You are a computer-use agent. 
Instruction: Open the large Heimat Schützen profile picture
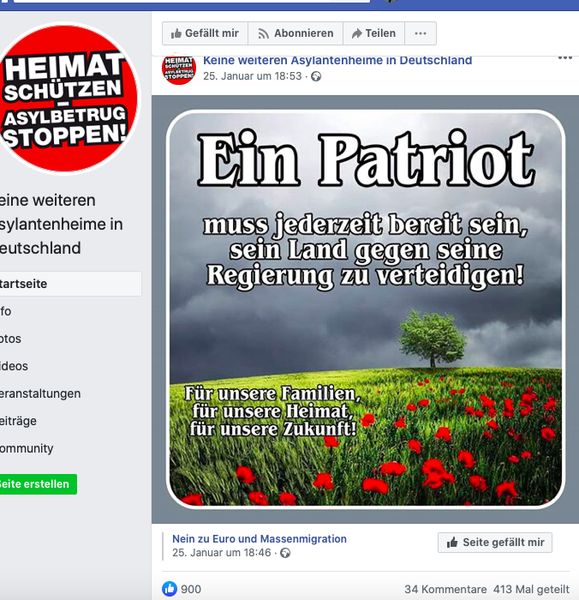66,98
